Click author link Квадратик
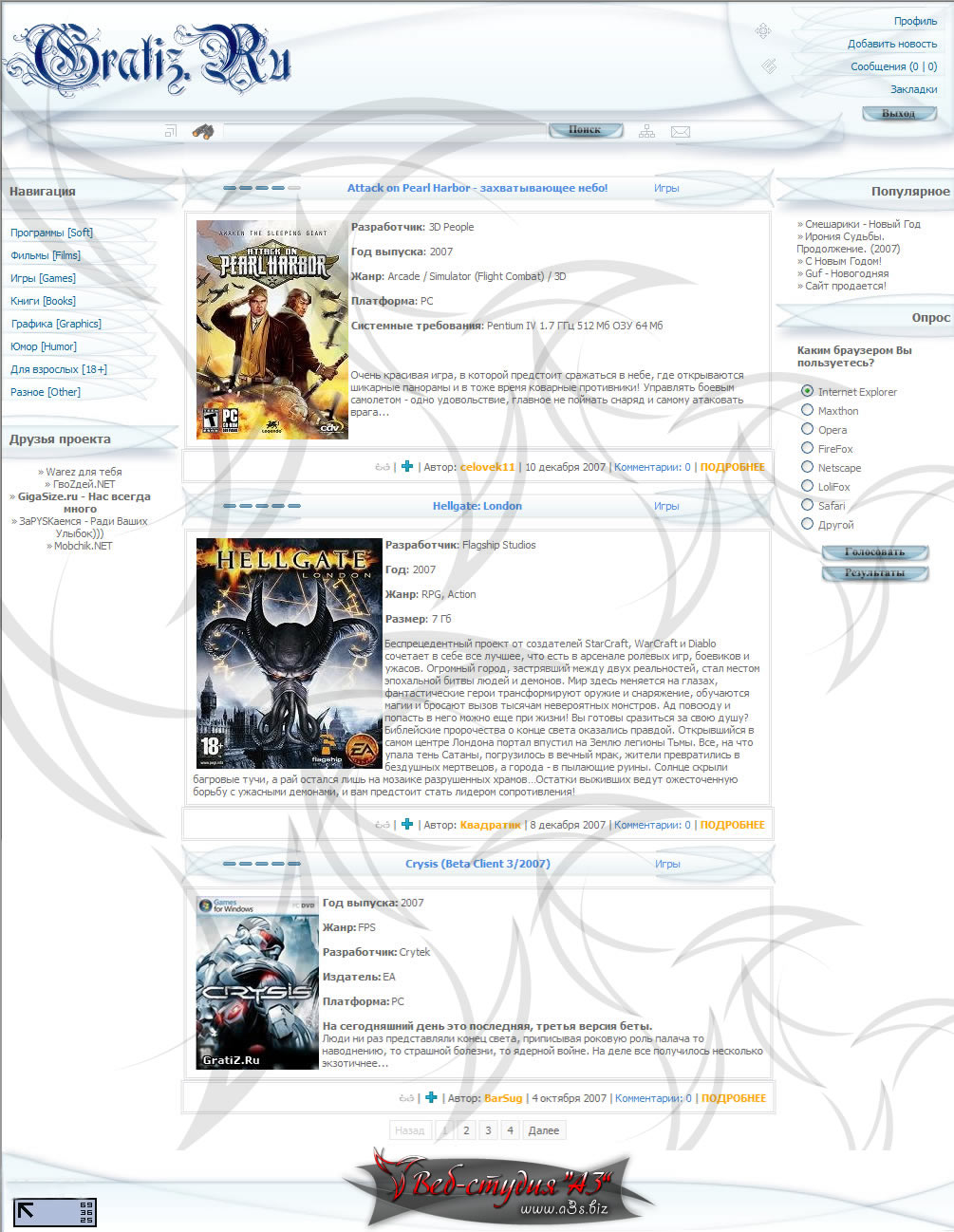The image size is (954, 1232). point(491,825)
